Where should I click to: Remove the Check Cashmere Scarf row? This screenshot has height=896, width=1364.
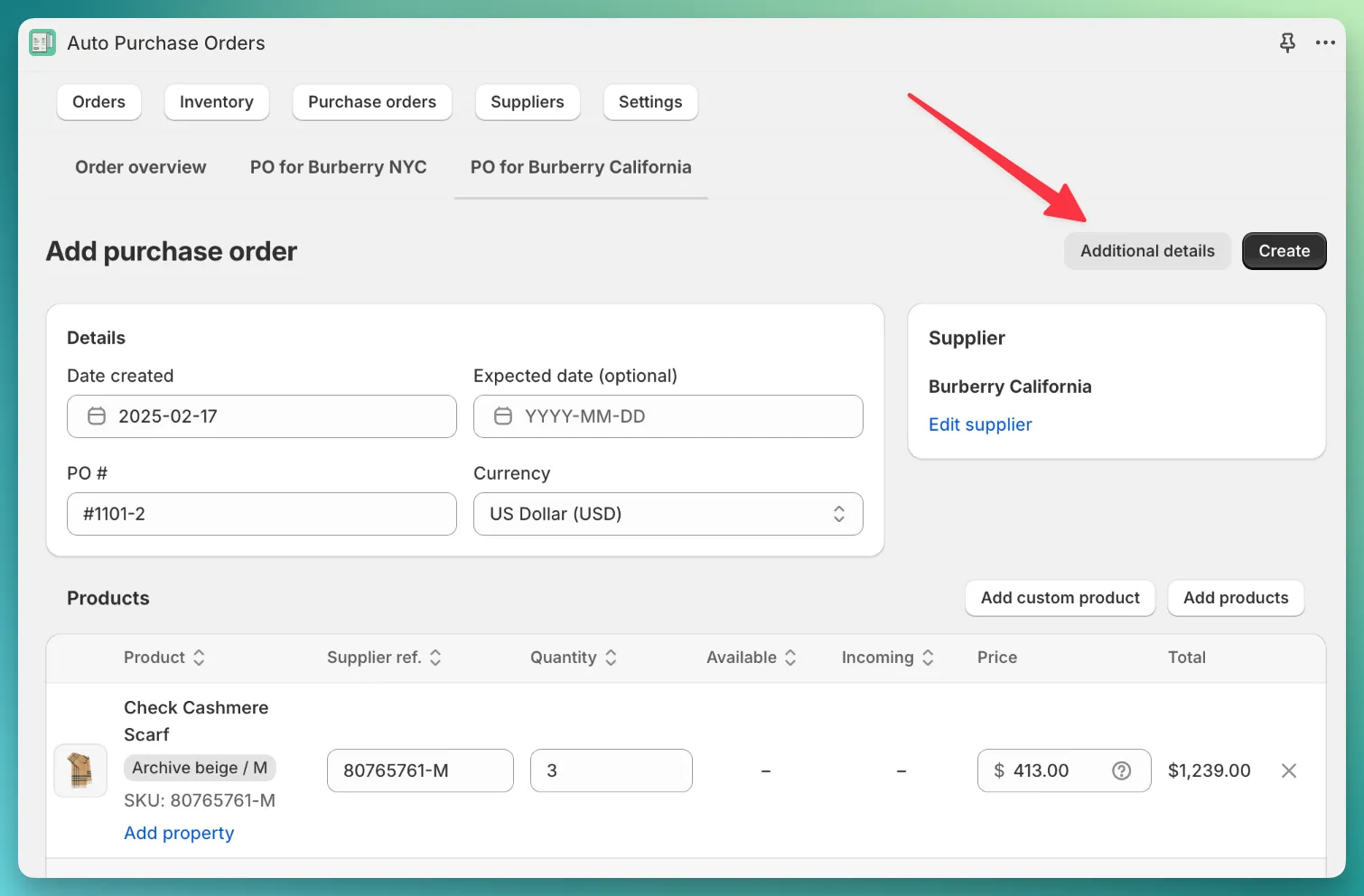[1289, 770]
